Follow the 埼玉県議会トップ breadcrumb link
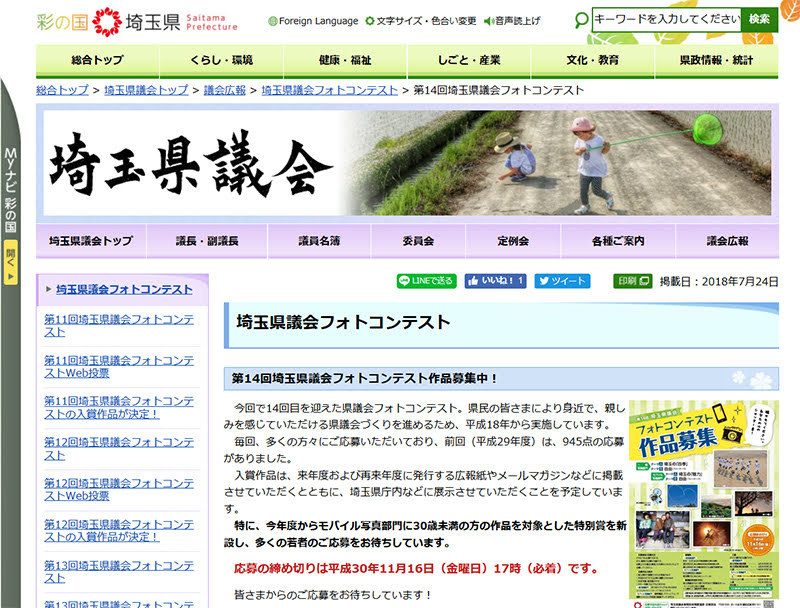800x608 pixels. (146, 90)
